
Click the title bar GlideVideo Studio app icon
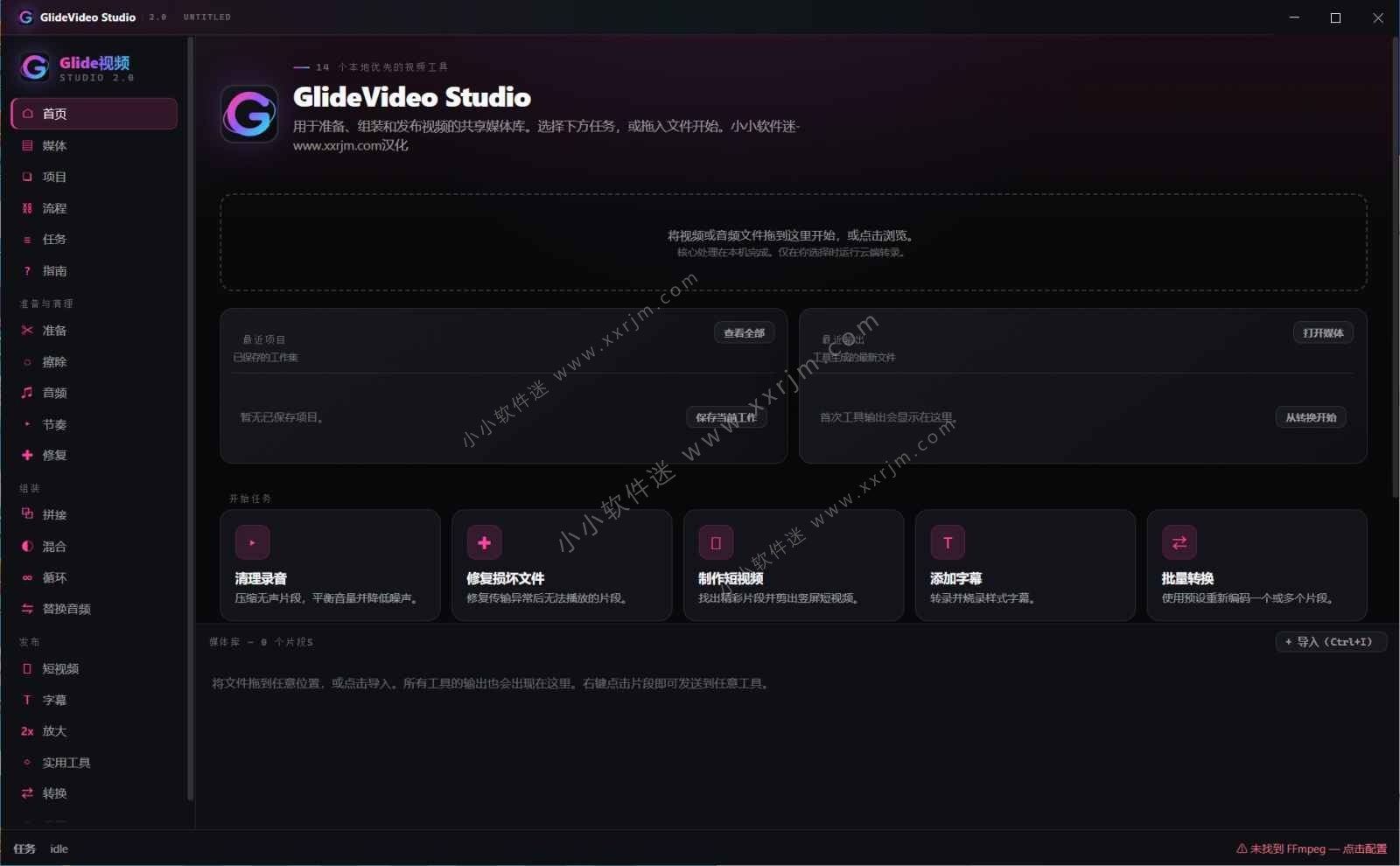(25, 17)
